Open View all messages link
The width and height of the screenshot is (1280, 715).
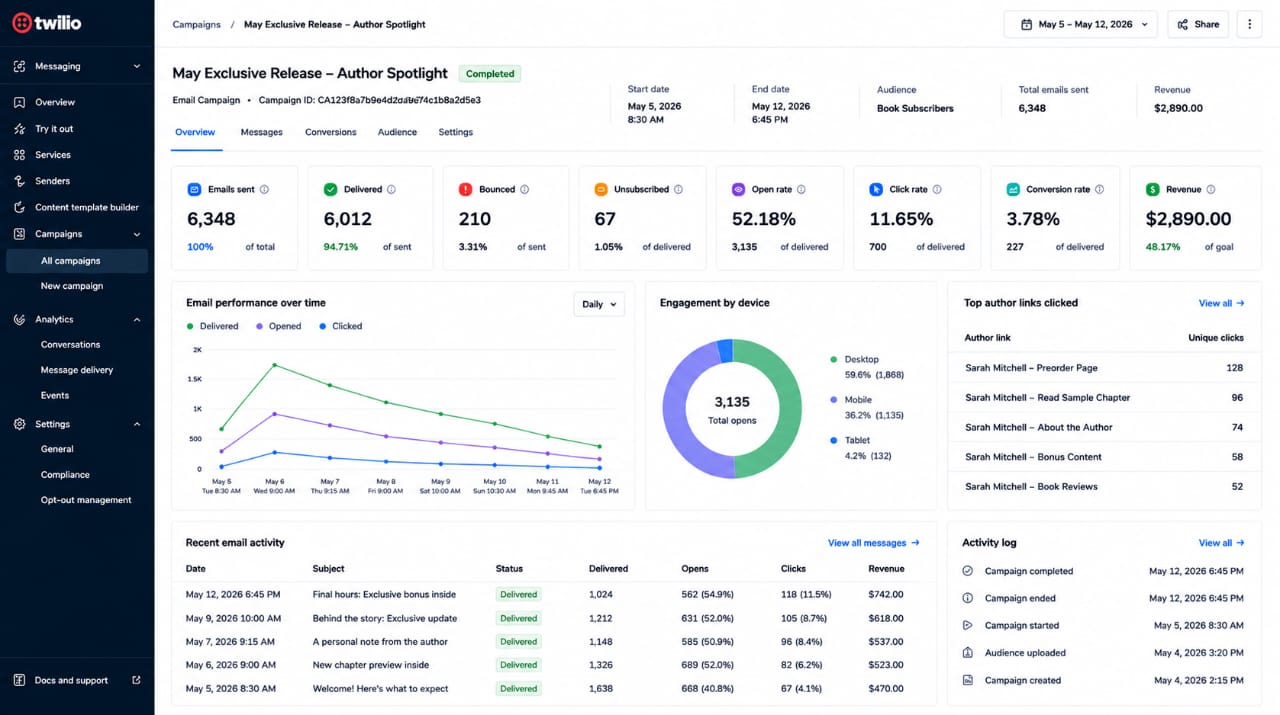873,543
